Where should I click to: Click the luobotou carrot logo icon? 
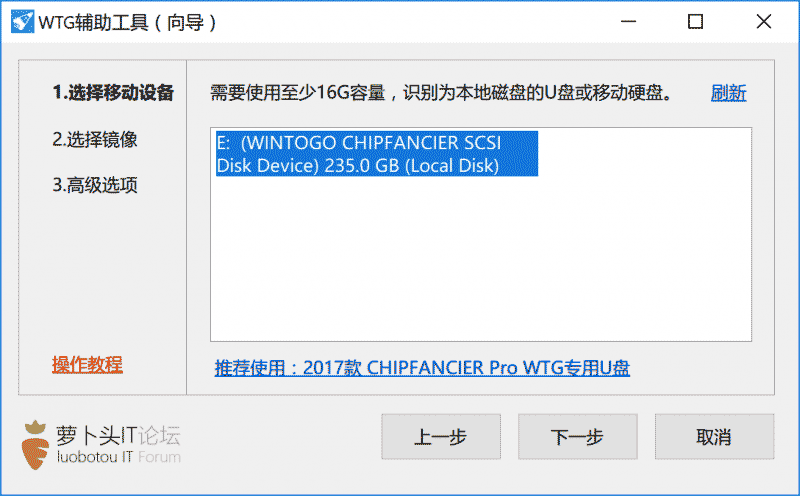(36, 444)
